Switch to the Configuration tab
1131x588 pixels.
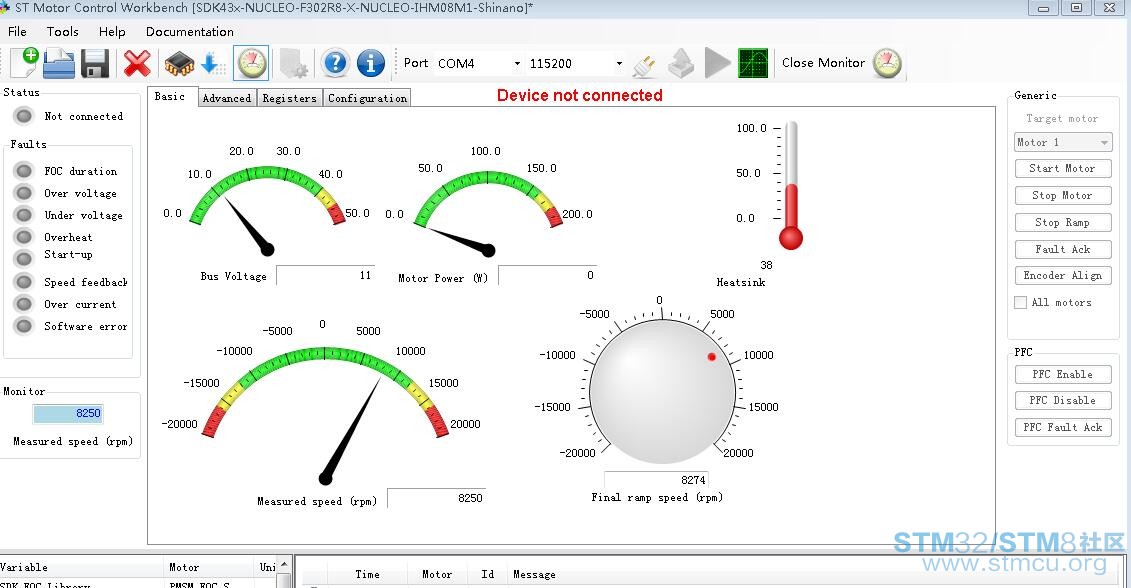[x=367, y=98]
